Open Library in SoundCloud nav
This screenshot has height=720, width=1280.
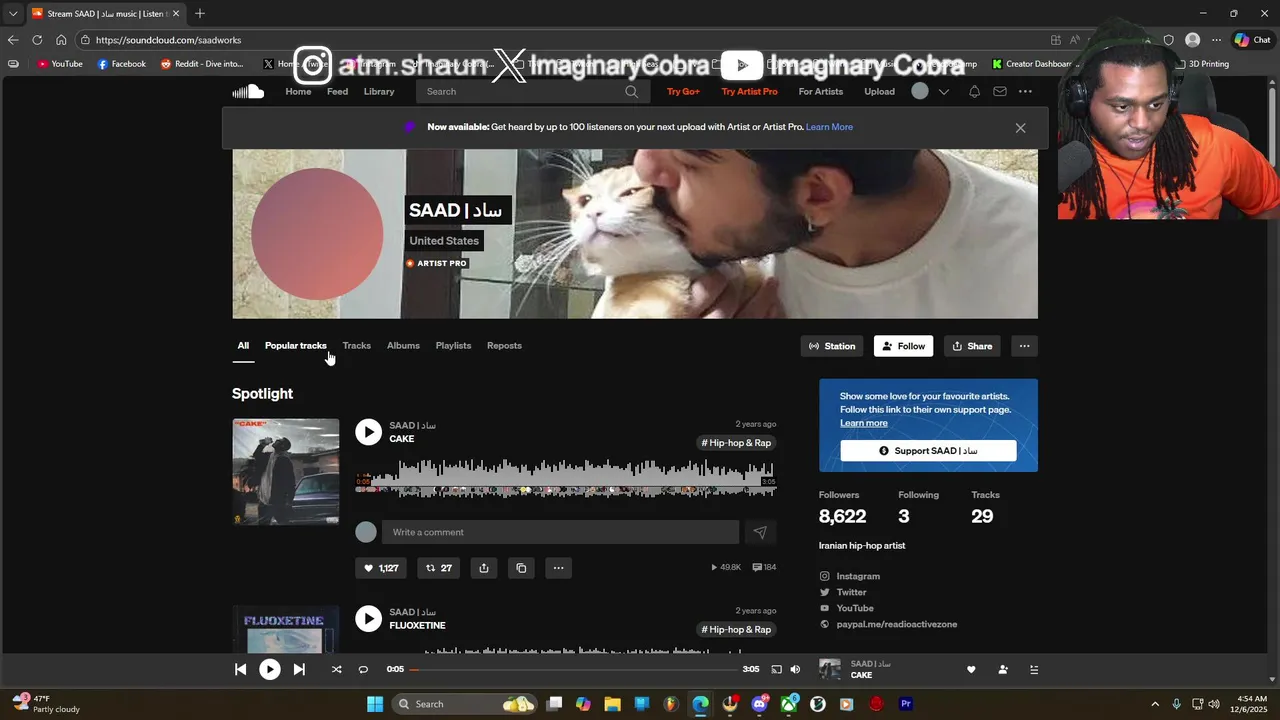pos(379,91)
